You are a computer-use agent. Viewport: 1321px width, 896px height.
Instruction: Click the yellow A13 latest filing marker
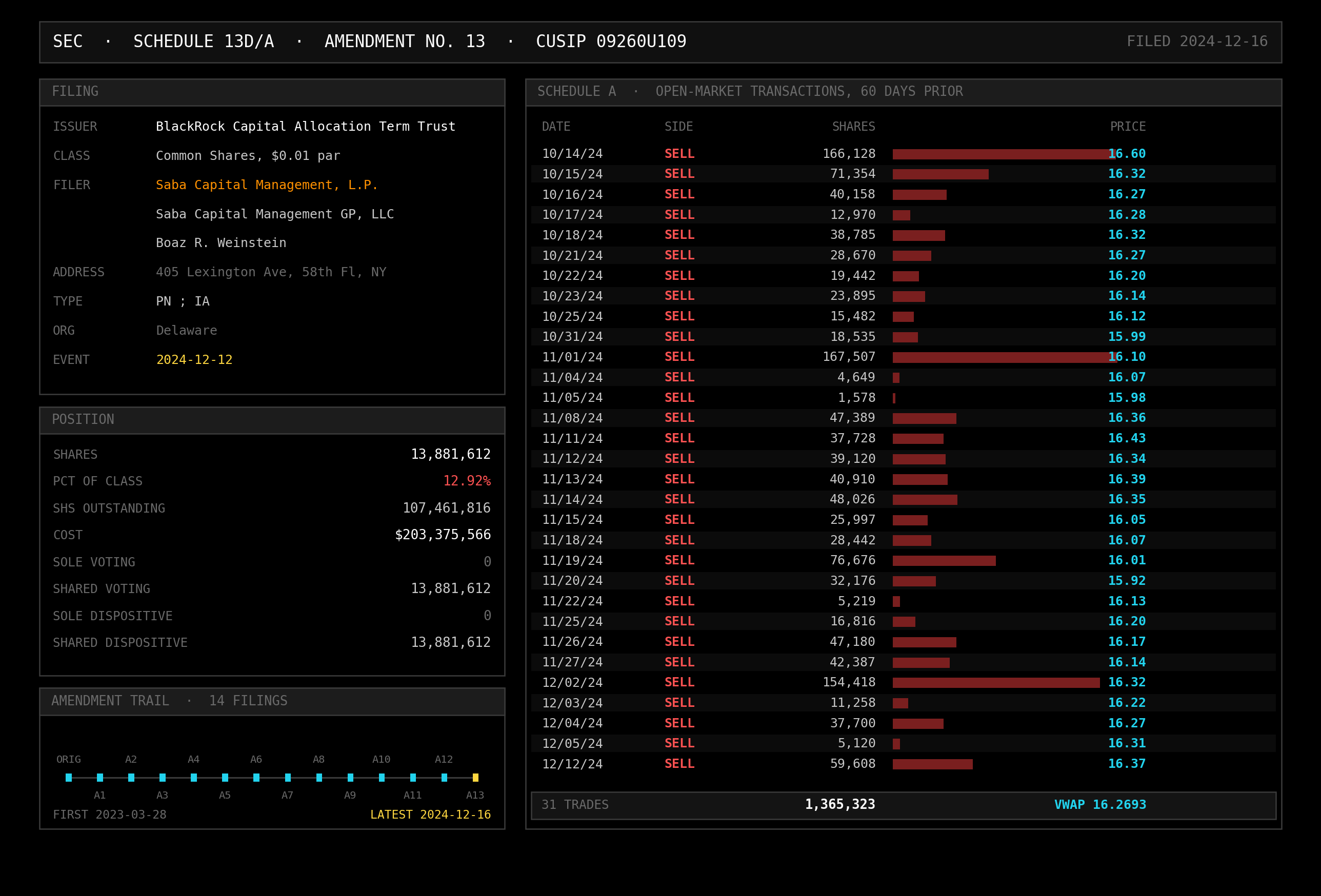click(475, 777)
